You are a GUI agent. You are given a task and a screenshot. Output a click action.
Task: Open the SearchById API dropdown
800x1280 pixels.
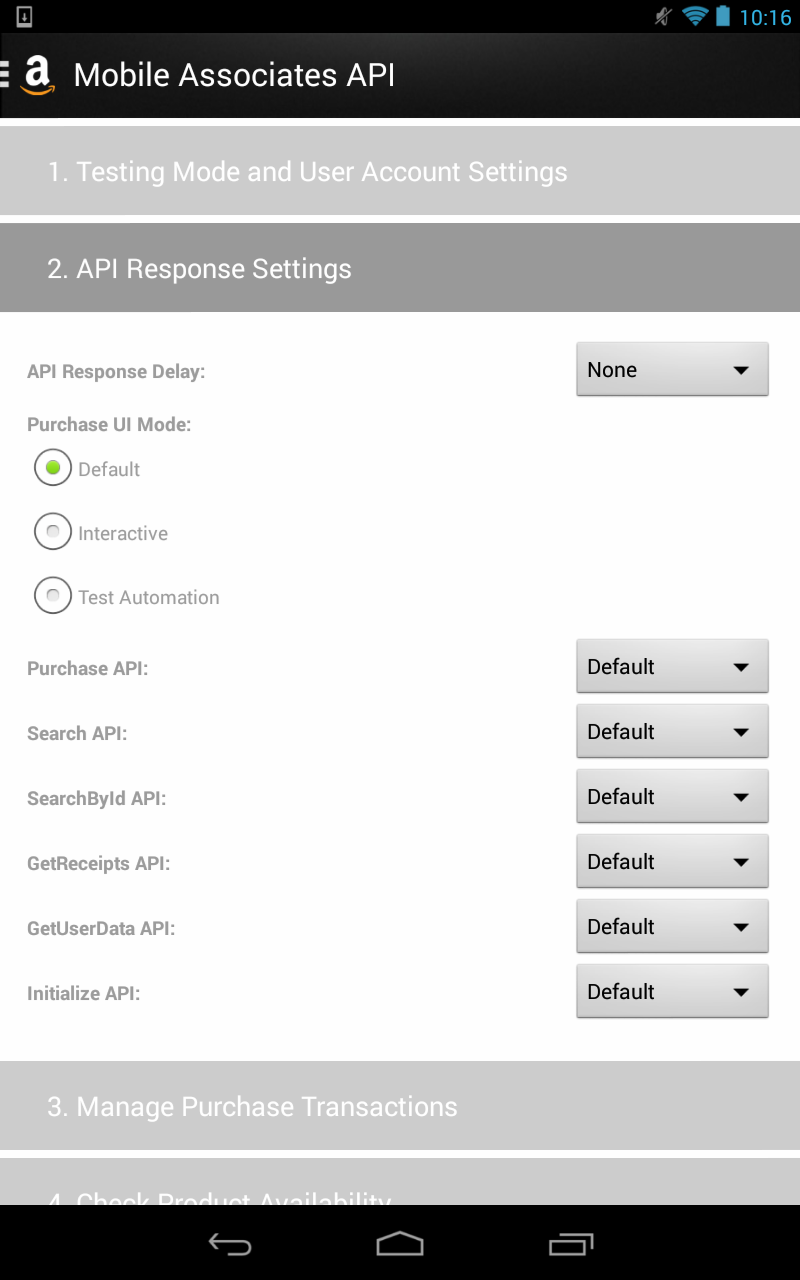671,796
